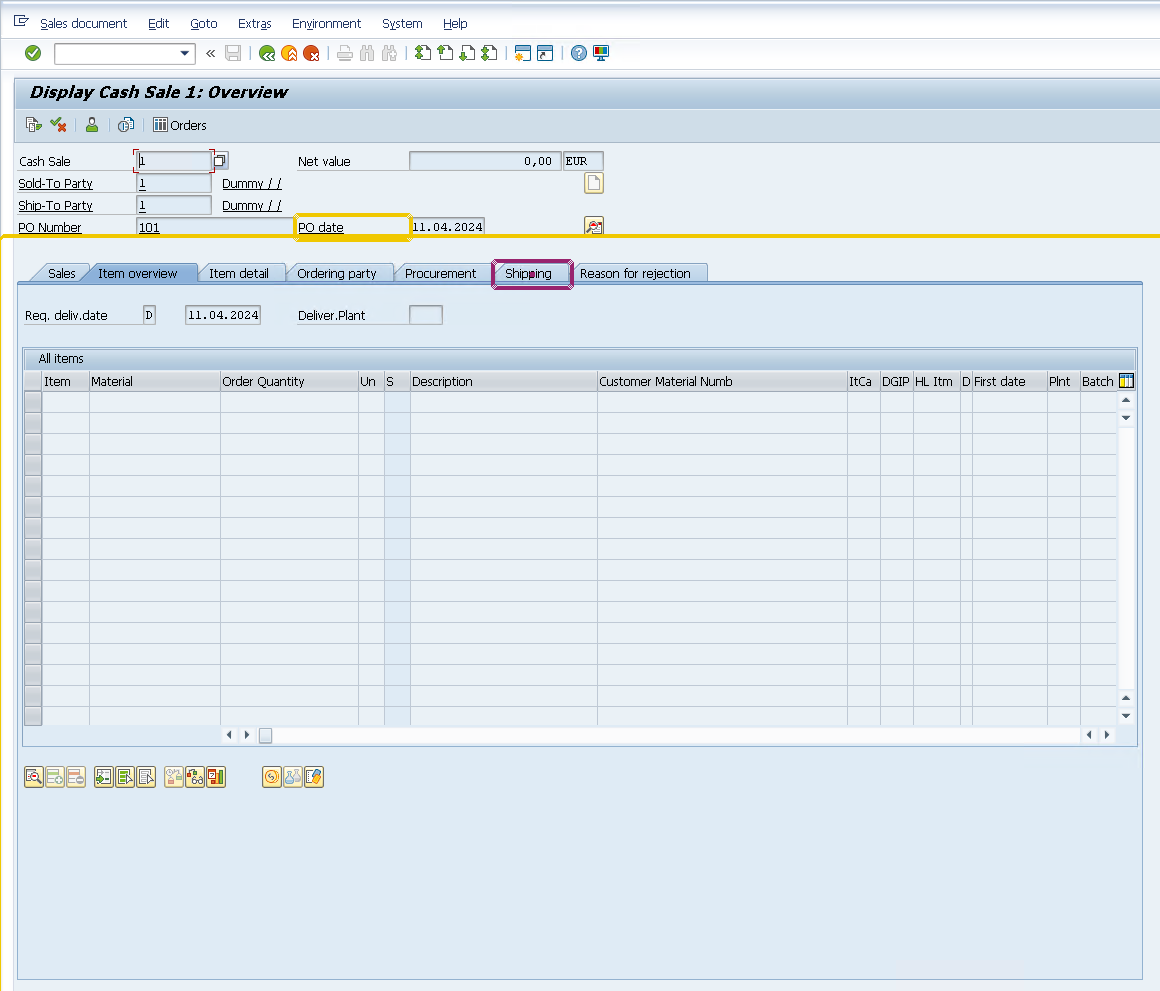Select the first row selector in items table
The image size is (1160, 991).
click(x=33, y=402)
